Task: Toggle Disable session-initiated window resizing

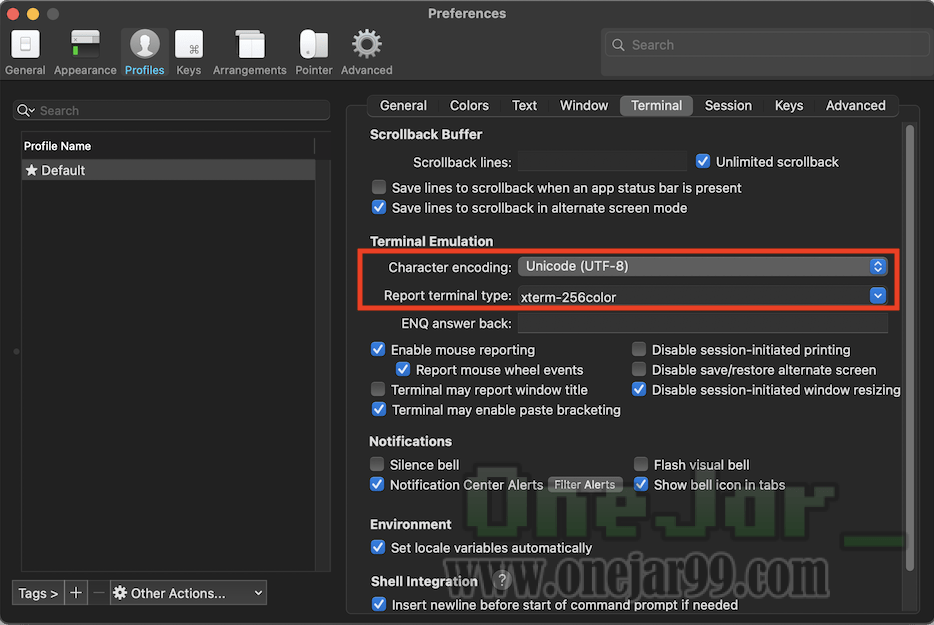Action: [639, 389]
